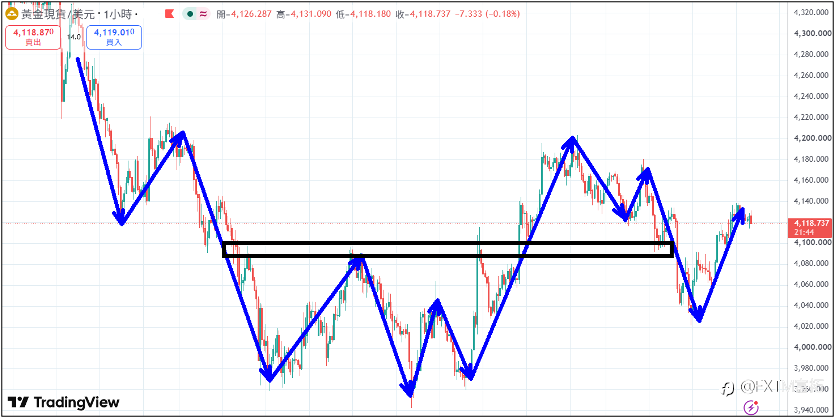Image resolution: width=834 pixels, height=418 pixels.
Task: Click the gold symbol logo icon
Action: [x=11, y=14]
